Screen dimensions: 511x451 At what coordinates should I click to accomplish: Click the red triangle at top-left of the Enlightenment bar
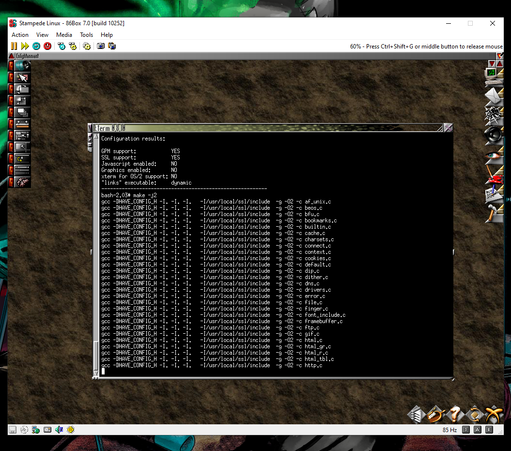(11, 56)
